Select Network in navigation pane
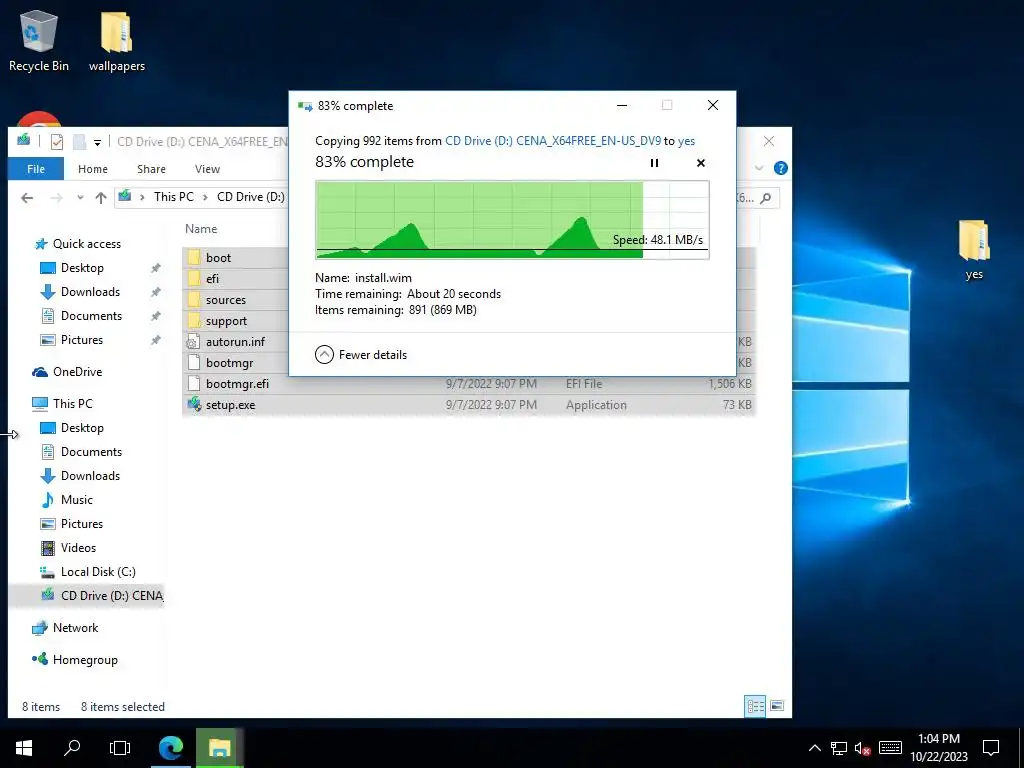The image size is (1024, 768). [x=75, y=628]
